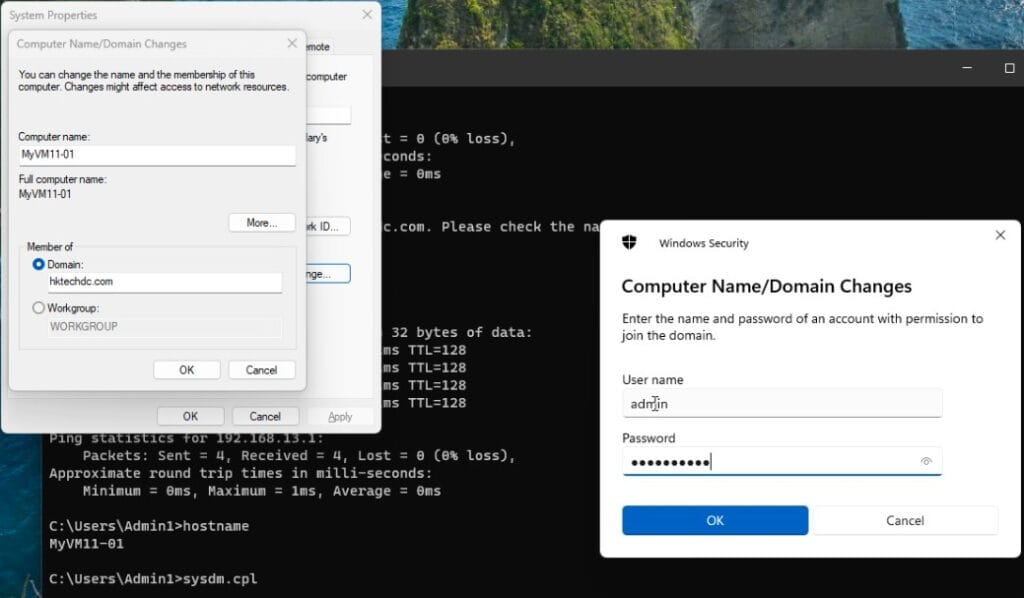Click the Computer name field MyVM11-01

coord(157,155)
